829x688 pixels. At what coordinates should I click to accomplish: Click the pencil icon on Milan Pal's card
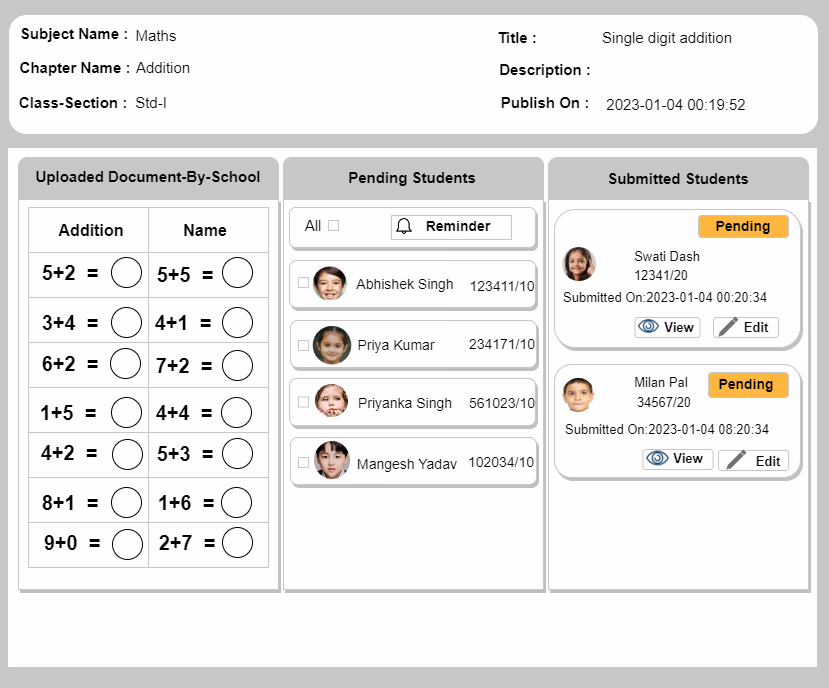(736, 460)
